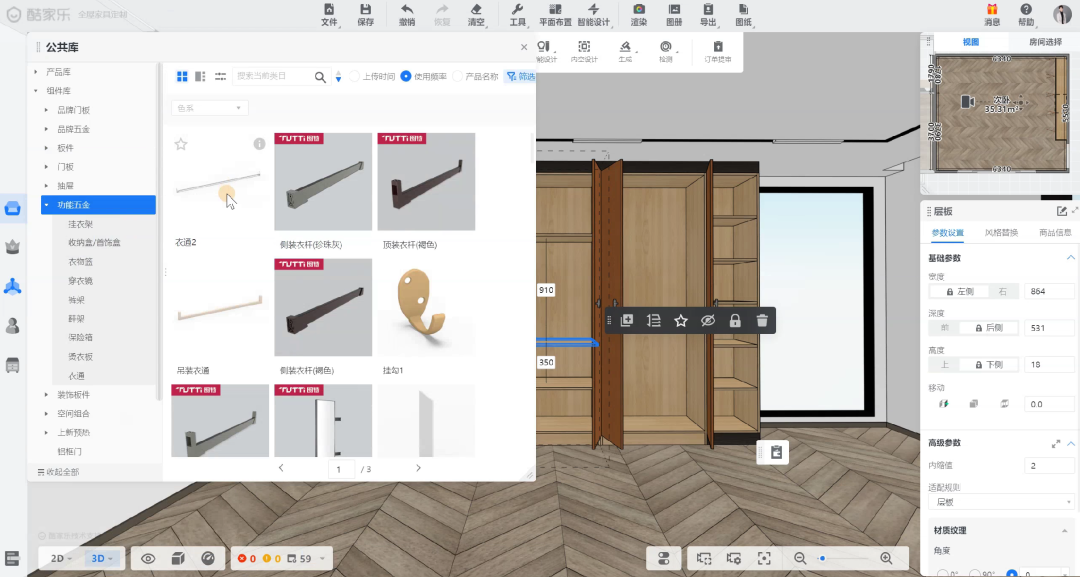Select 左侧 width anchor toggle
The height and width of the screenshot is (577, 1080).
(x=959, y=291)
